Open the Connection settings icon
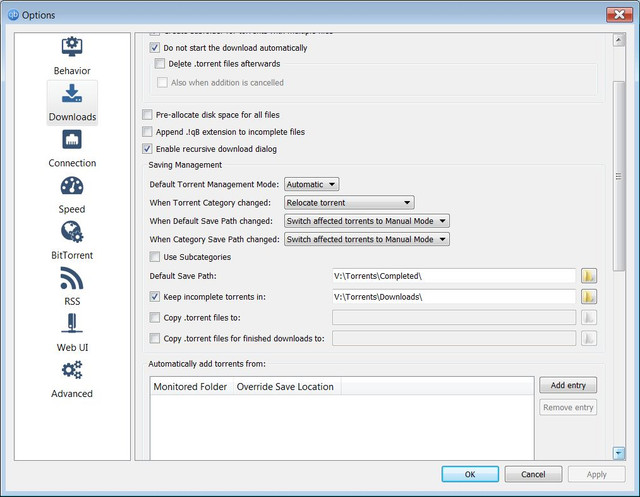 pyautogui.click(x=72, y=140)
